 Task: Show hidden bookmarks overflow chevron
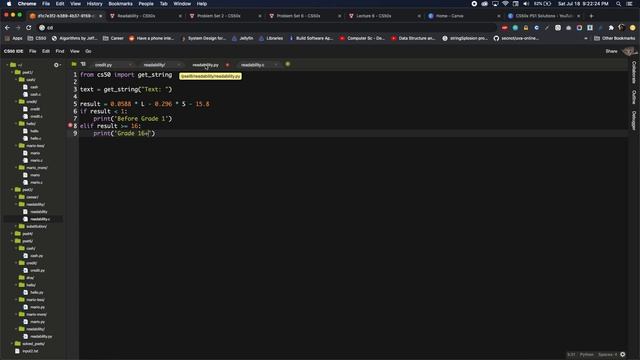click(x=586, y=38)
